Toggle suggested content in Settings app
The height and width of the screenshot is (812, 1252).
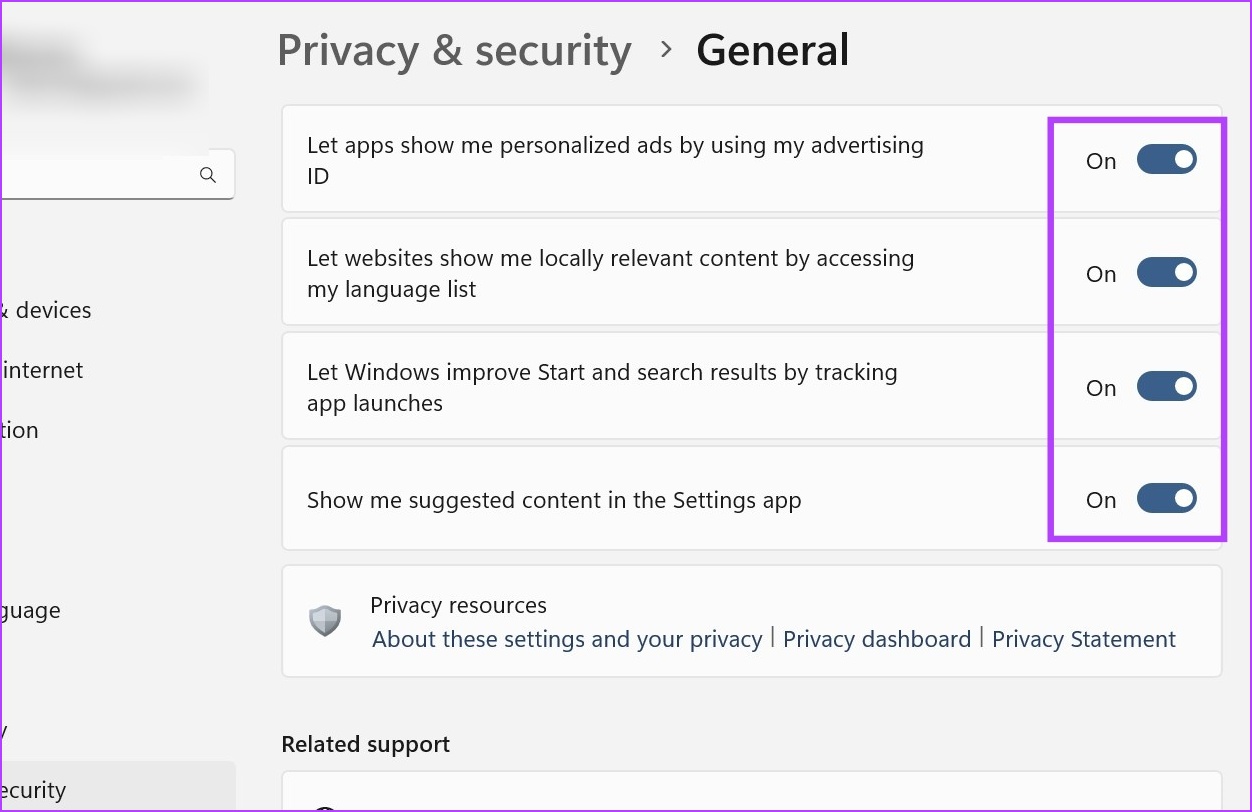coord(1166,499)
